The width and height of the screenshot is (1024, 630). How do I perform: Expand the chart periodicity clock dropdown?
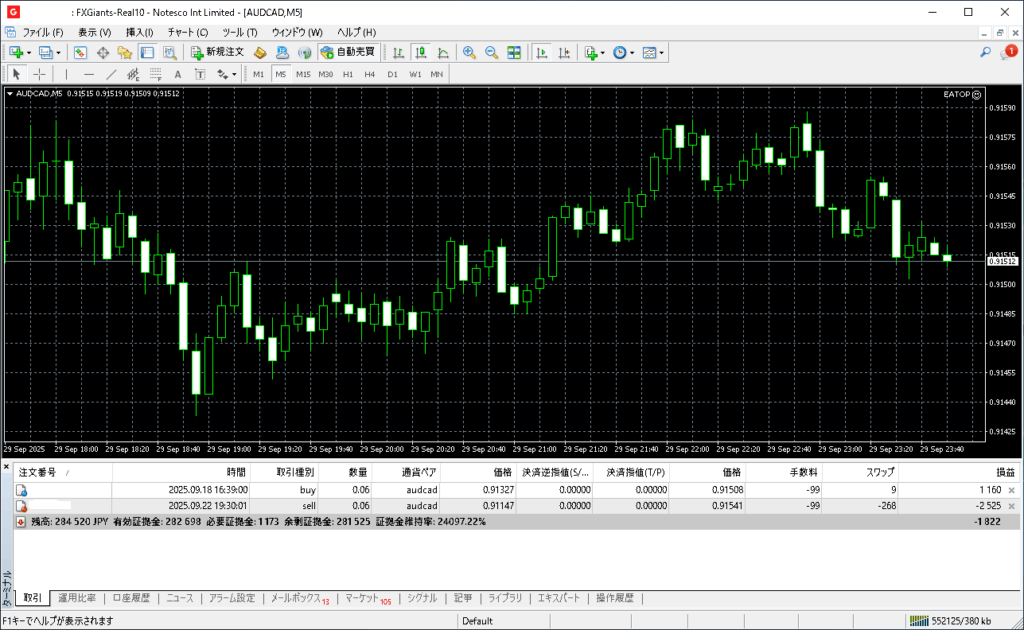(x=633, y=52)
